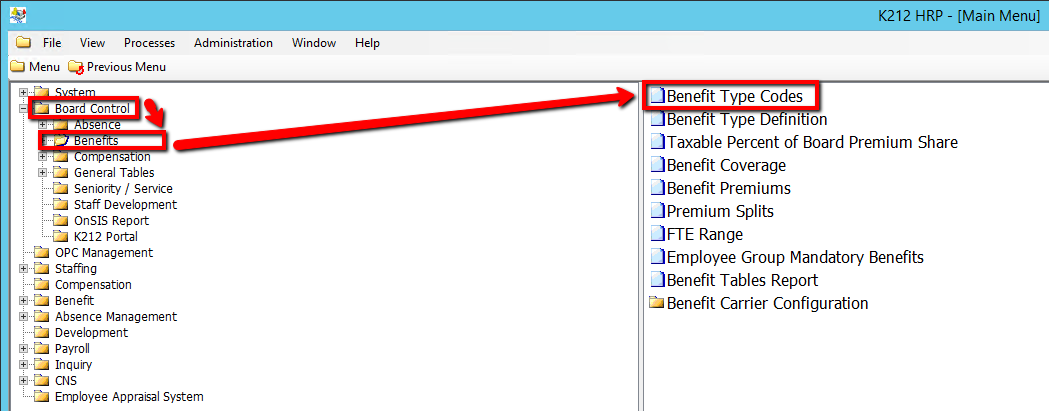1049x411 pixels.
Task: Expand the System tree node
Action: pos(24,93)
